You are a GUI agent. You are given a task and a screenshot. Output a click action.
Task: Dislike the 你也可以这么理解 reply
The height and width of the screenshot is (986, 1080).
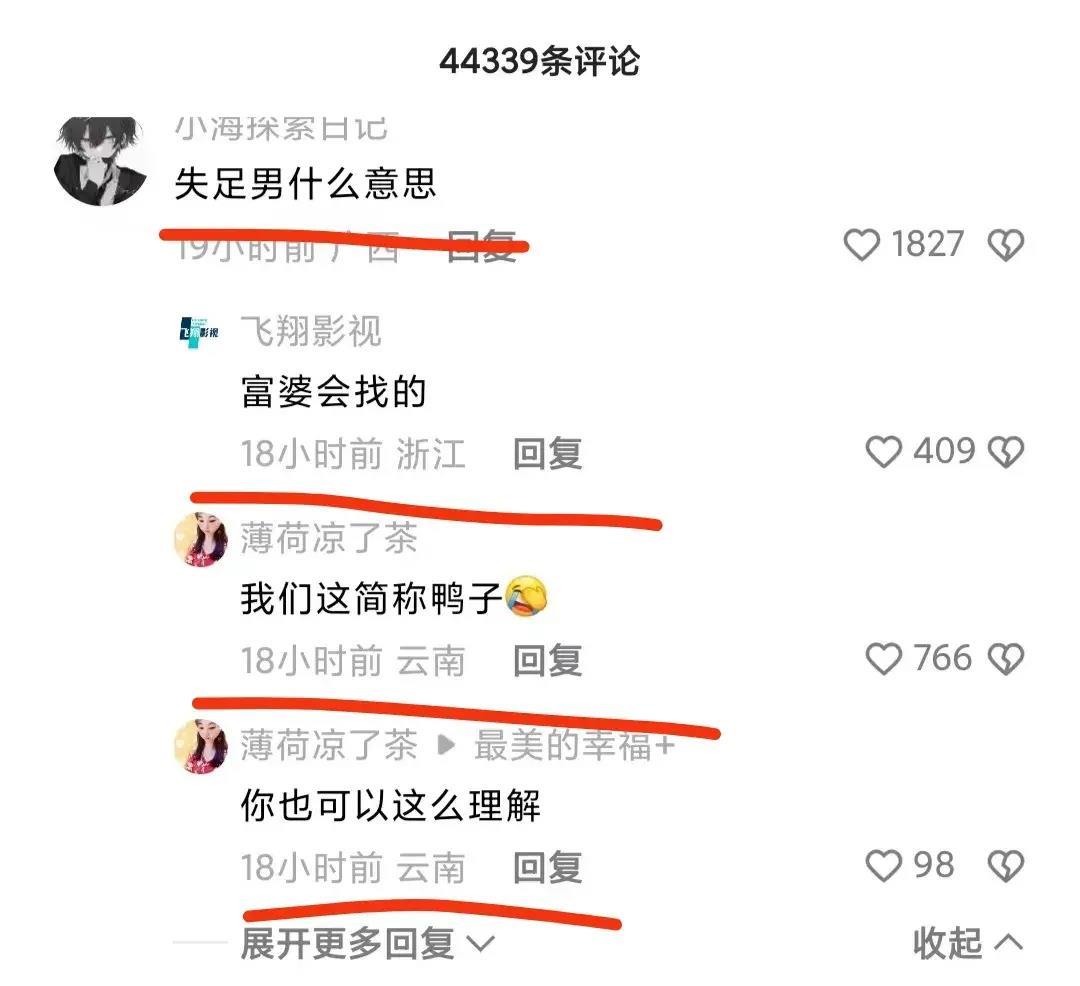(1006, 866)
